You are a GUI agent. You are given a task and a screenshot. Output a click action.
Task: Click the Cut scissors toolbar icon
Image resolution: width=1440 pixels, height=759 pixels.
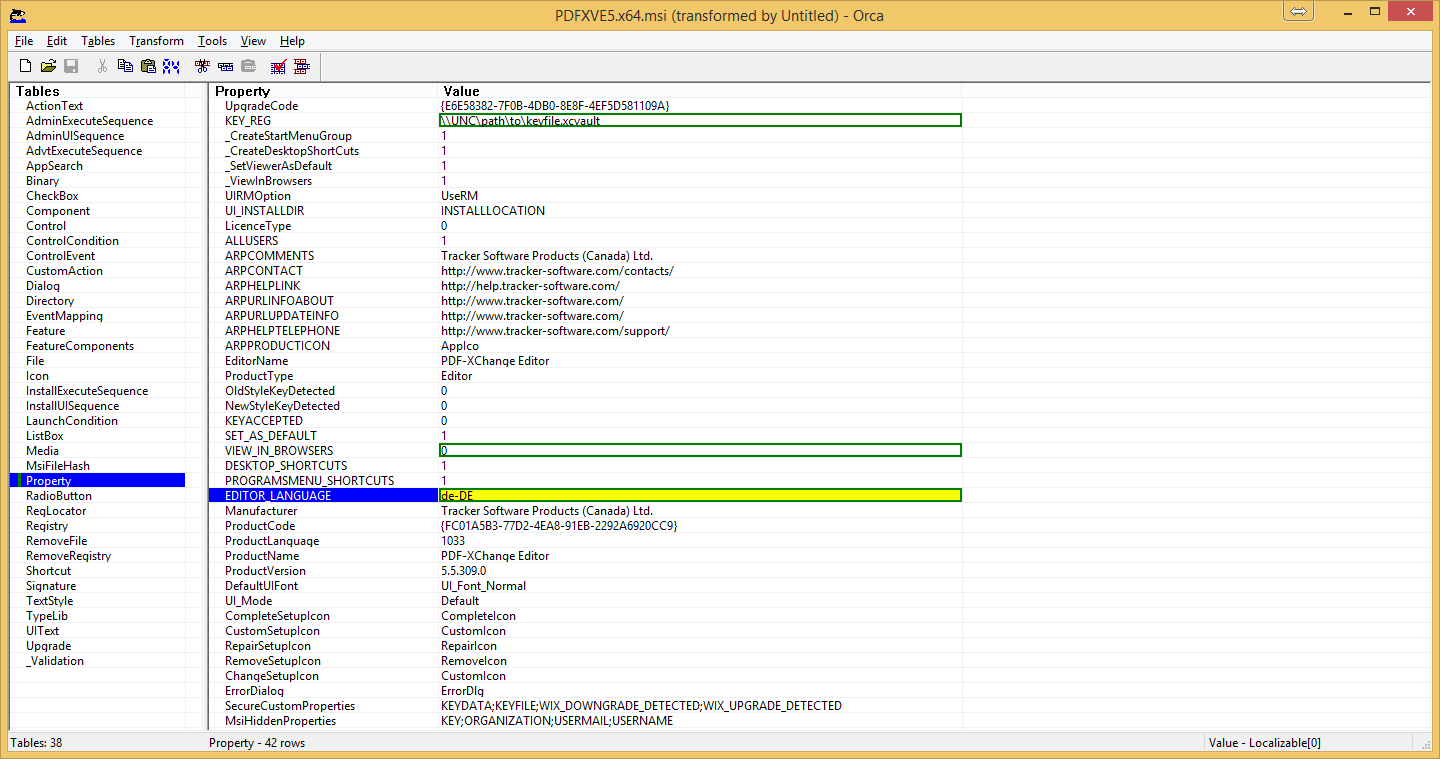102,66
